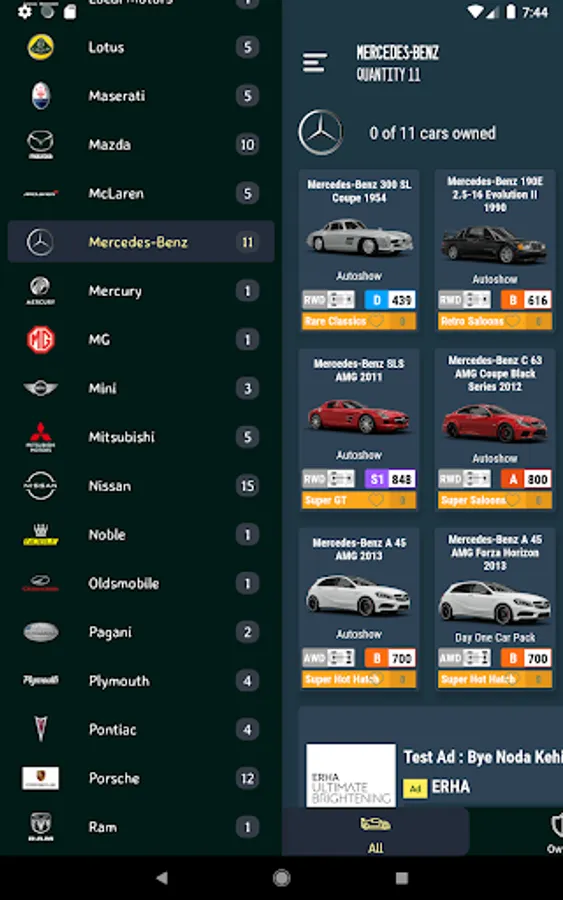The width and height of the screenshot is (563, 900).
Task: Open the McLaren manufacturer entry
Action: (141, 193)
